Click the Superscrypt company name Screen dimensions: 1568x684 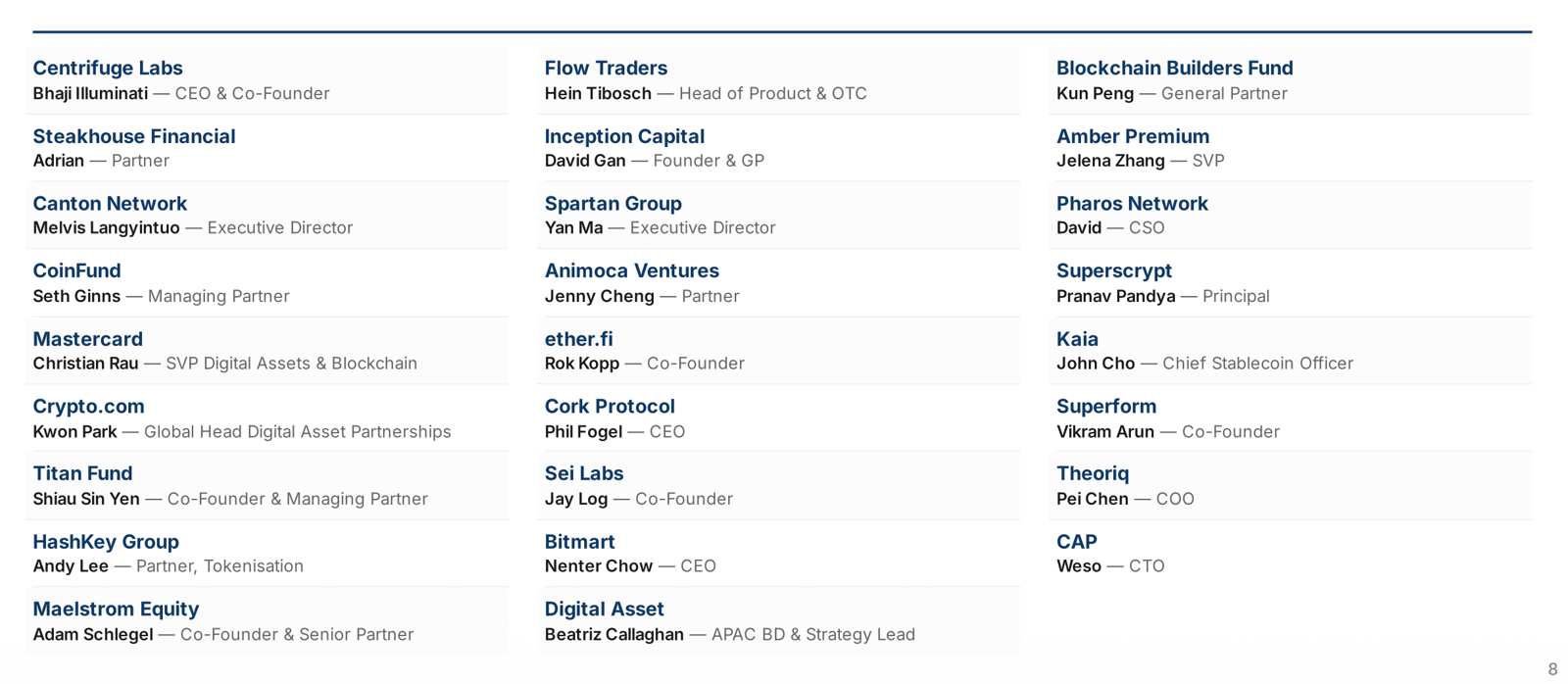click(x=1114, y=270)
